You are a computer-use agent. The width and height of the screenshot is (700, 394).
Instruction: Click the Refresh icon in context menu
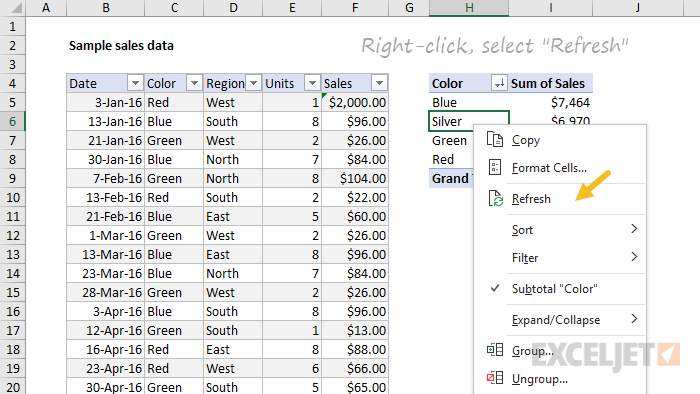[495, 199]
